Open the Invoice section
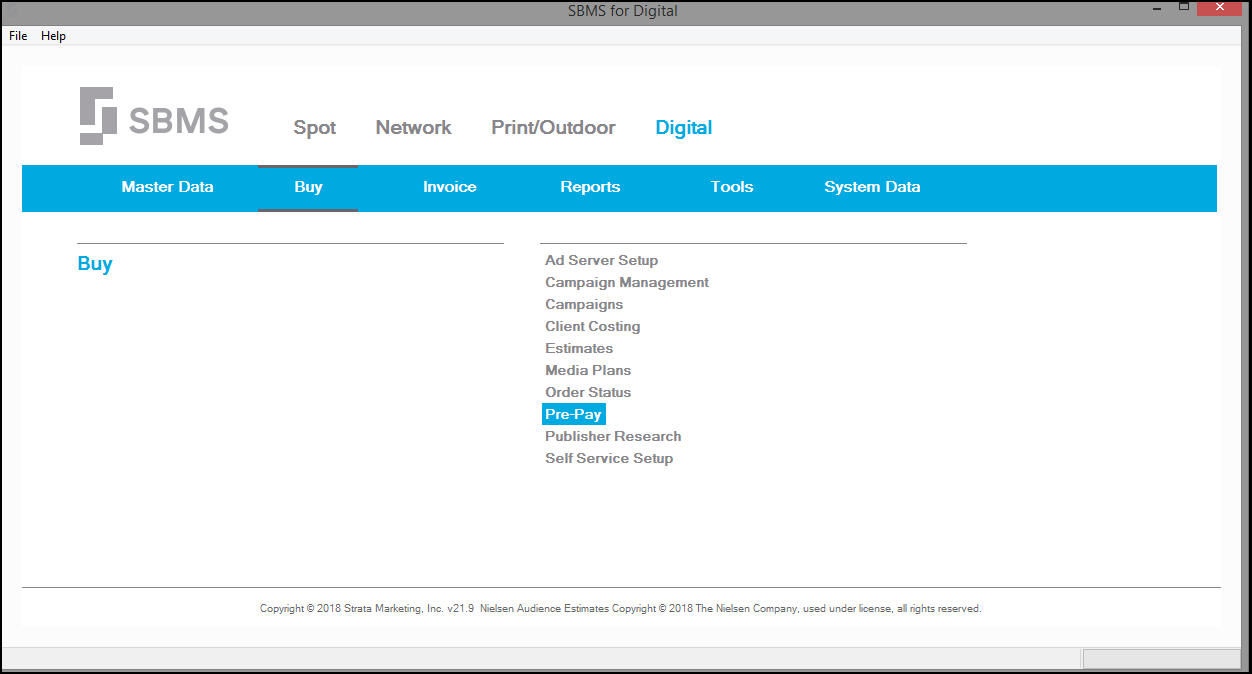The image size is (1252, 674). click(450, 187)
